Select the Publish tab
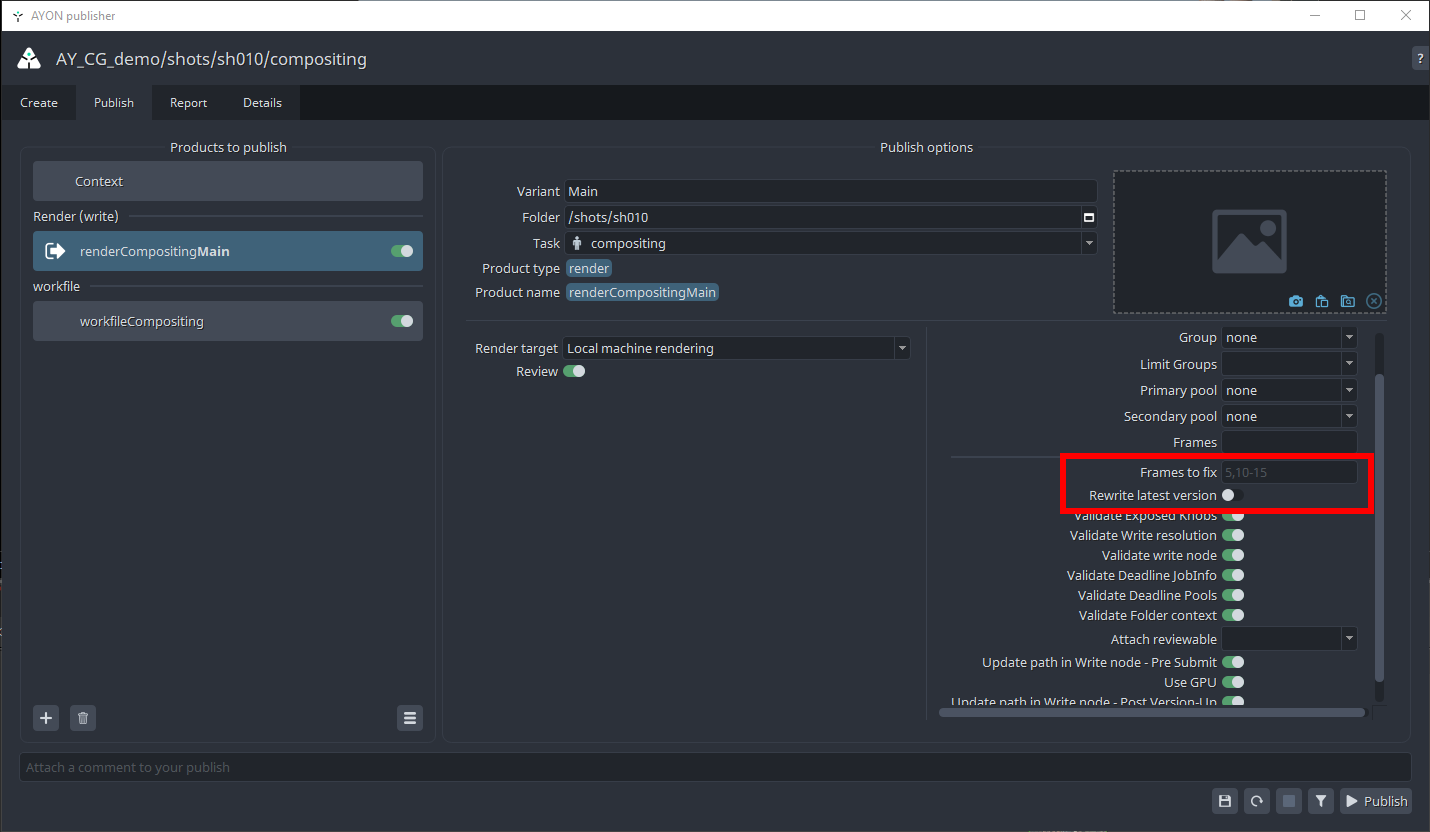 click(x=114, y=103)
